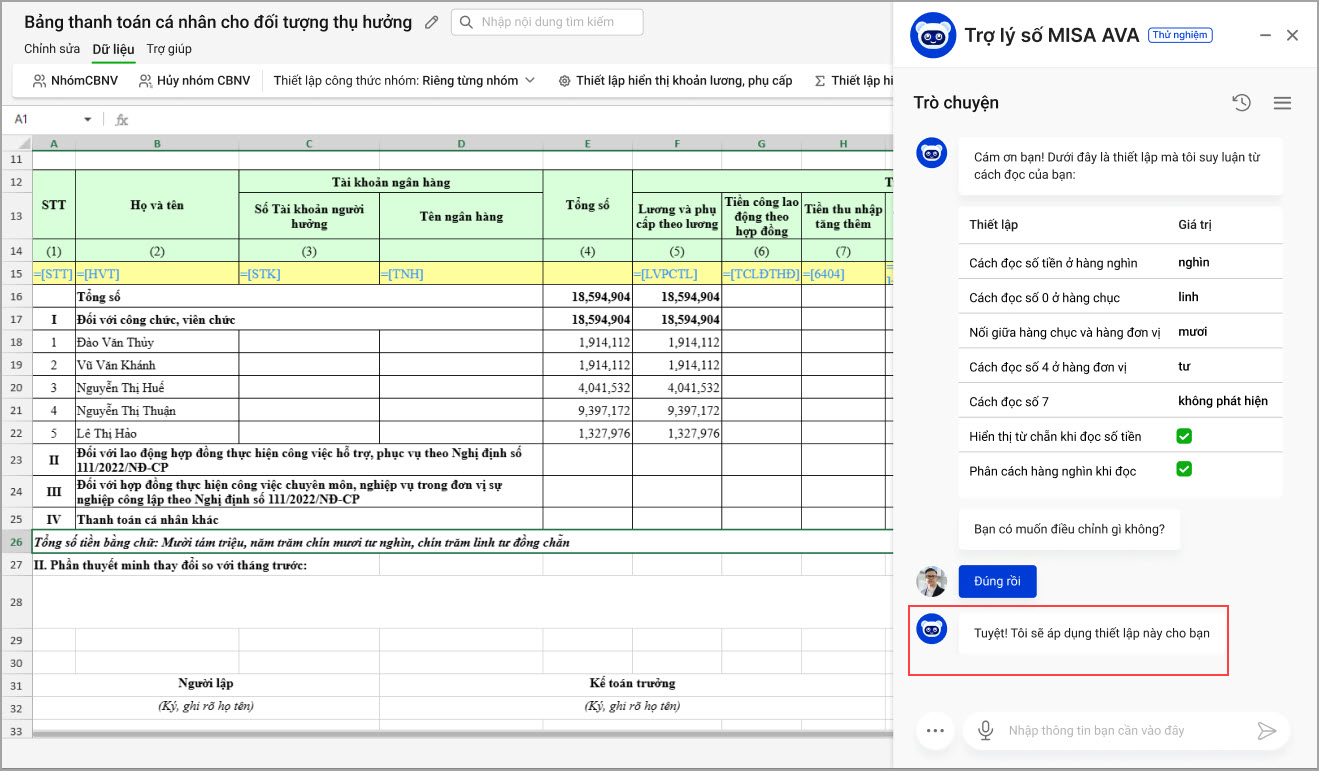The image size is (1319, 771).
Task: Close the MISA AVA assistant panel
Action: click(1292, 36)
